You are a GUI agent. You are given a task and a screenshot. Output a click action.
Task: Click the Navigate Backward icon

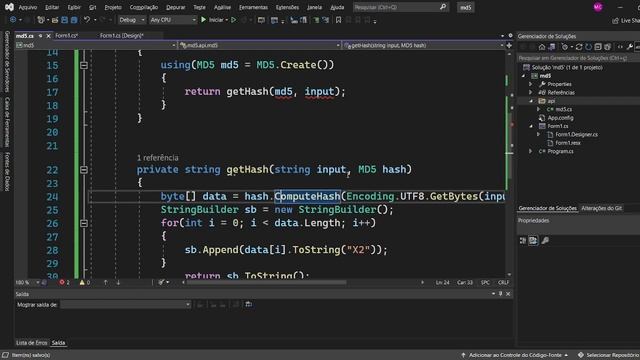point(13,20)
